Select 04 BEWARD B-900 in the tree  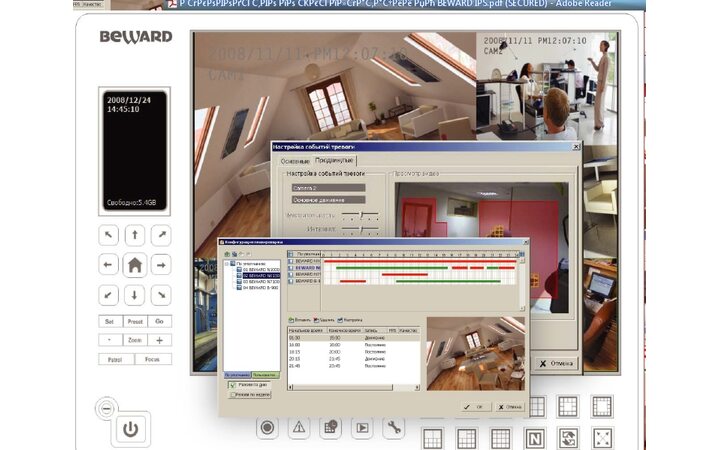(260, 287)
